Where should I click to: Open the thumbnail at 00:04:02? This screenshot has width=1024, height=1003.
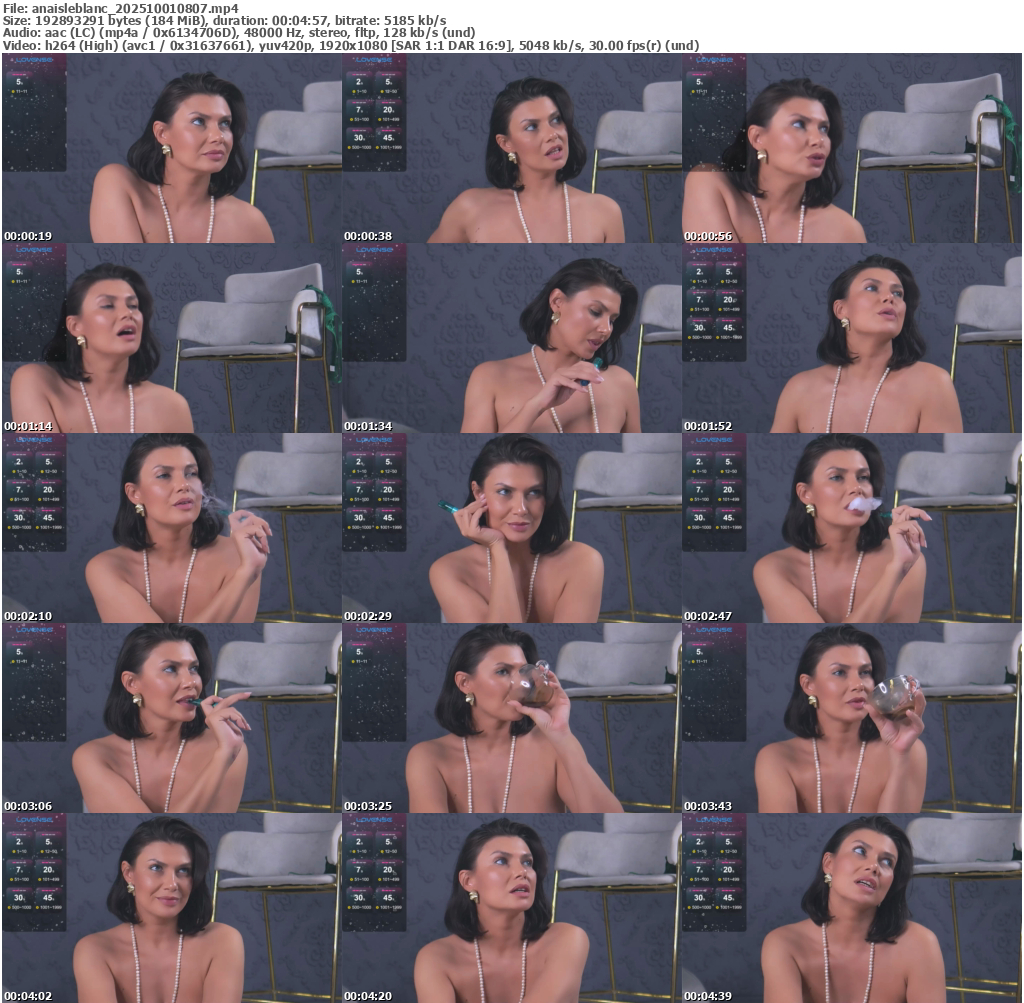171,907
